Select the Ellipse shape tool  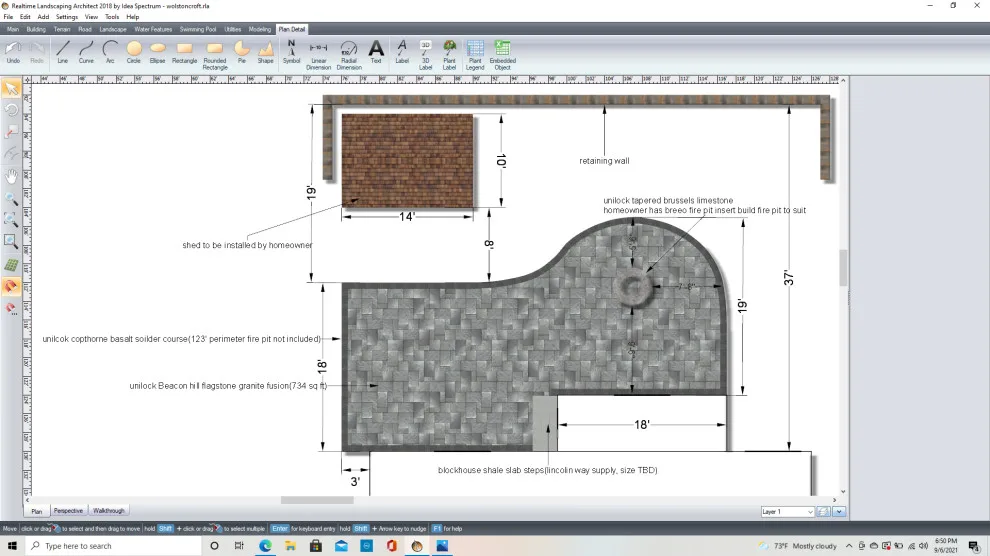[157, 52]
